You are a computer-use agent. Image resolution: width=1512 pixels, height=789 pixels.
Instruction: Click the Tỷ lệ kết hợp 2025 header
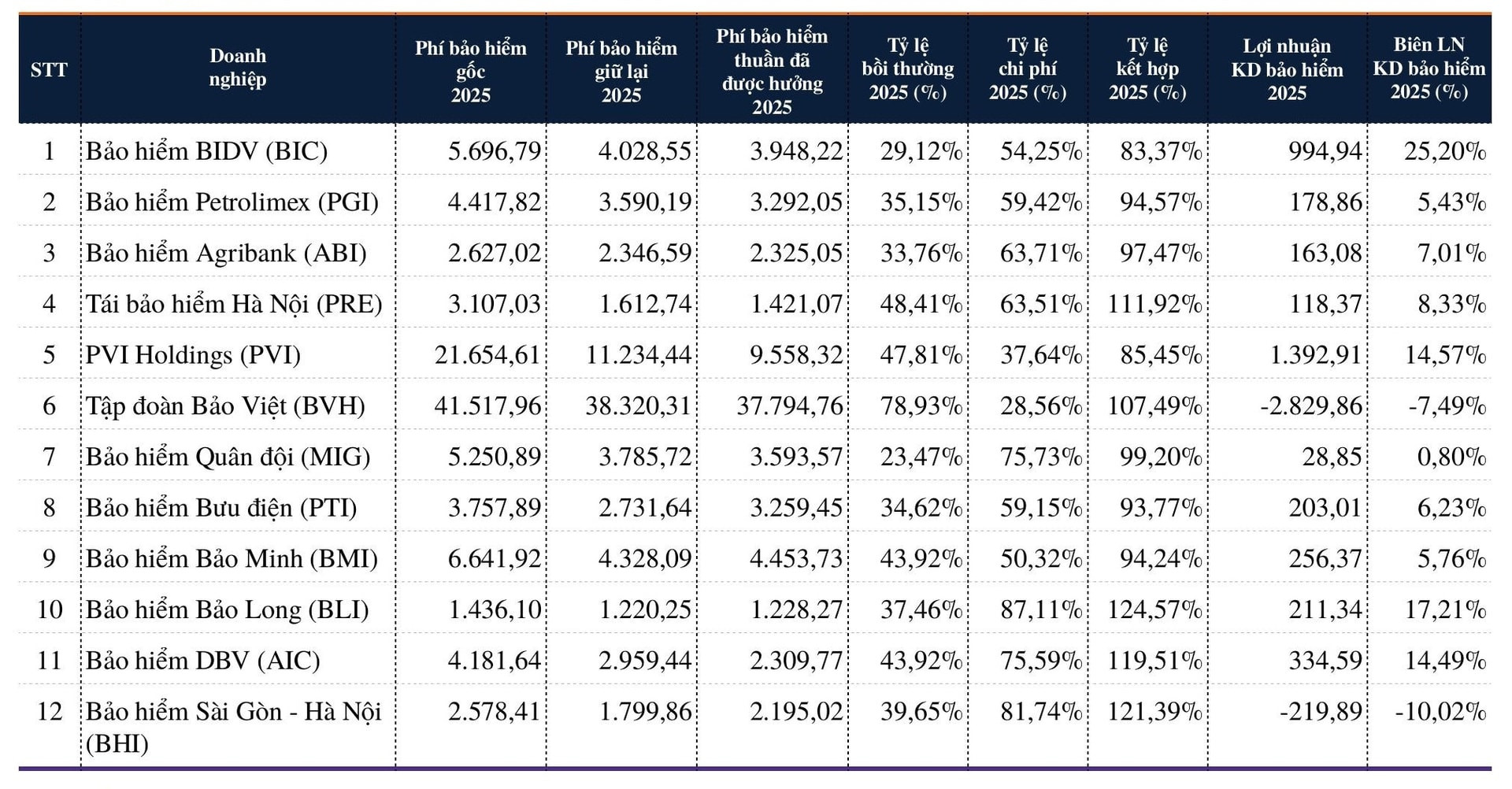(x=1147, y=69)
